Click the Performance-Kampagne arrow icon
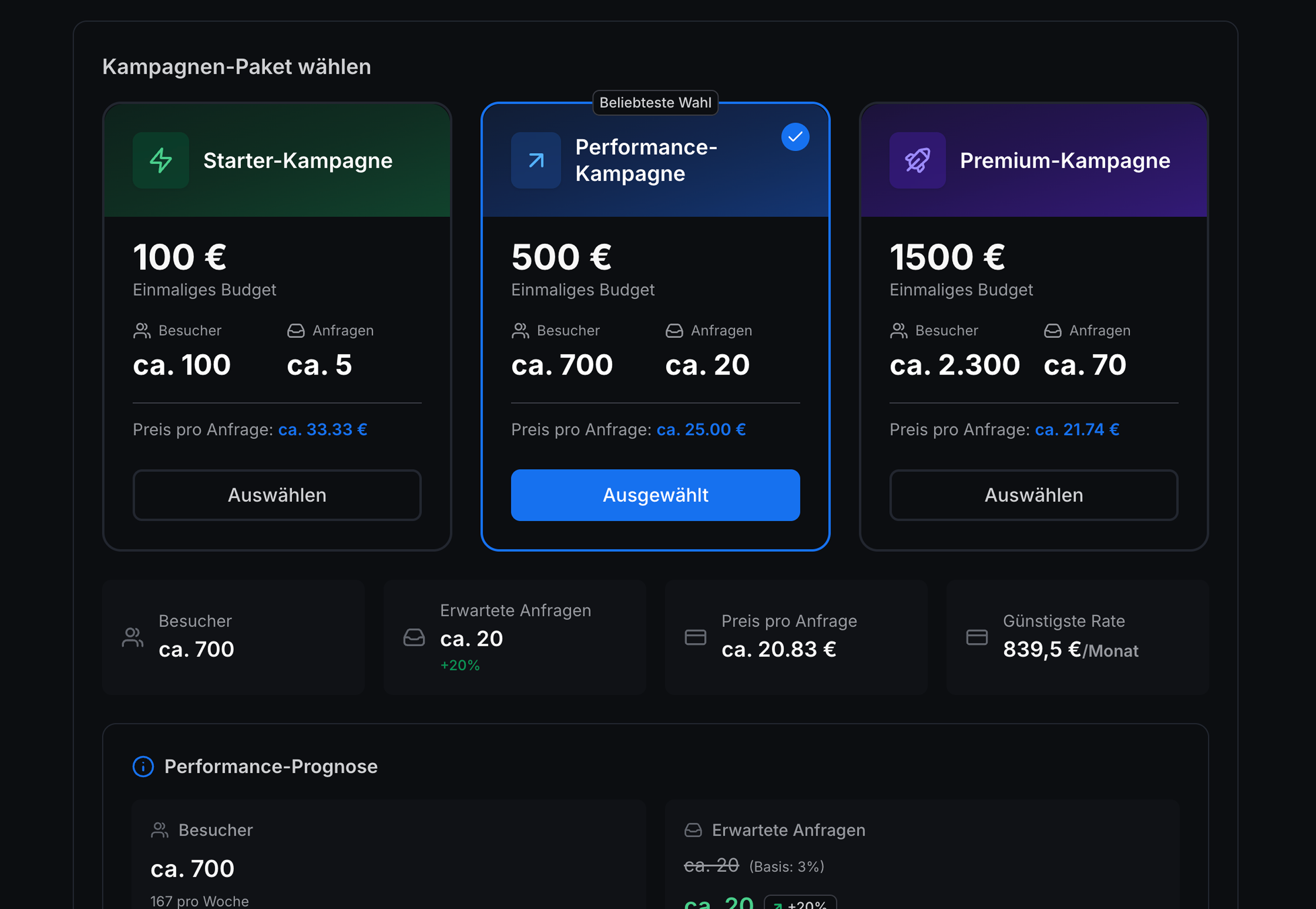 (536, 160)
